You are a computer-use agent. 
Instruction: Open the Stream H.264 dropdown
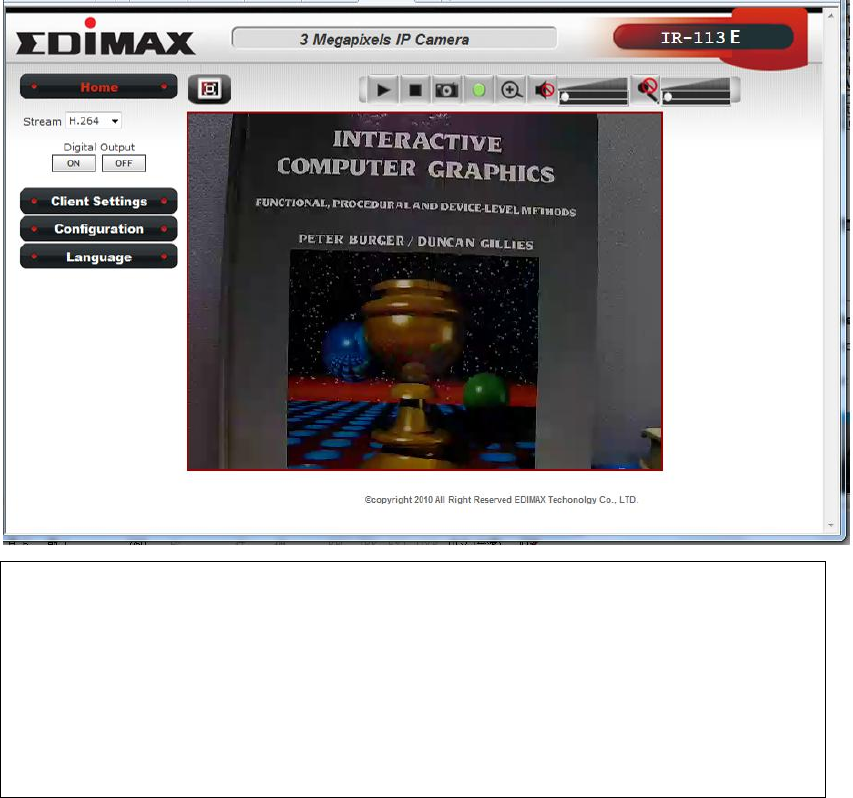point(93,121)
